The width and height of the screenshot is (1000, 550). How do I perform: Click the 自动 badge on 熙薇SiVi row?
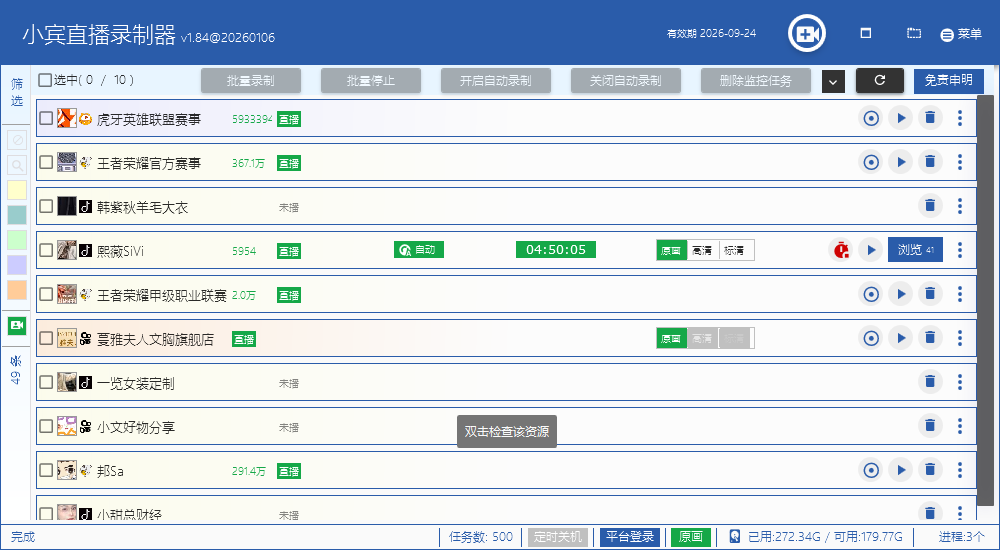pos(418,250)
